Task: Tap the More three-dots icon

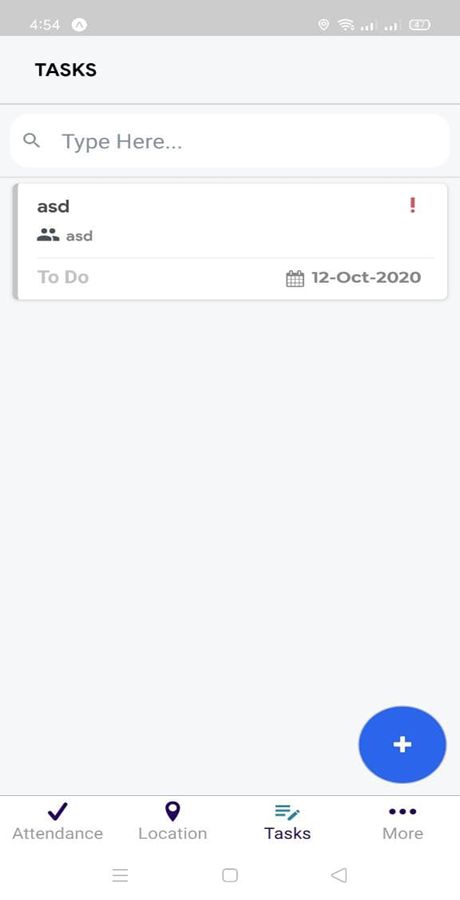Action: [x=403, y=811]
